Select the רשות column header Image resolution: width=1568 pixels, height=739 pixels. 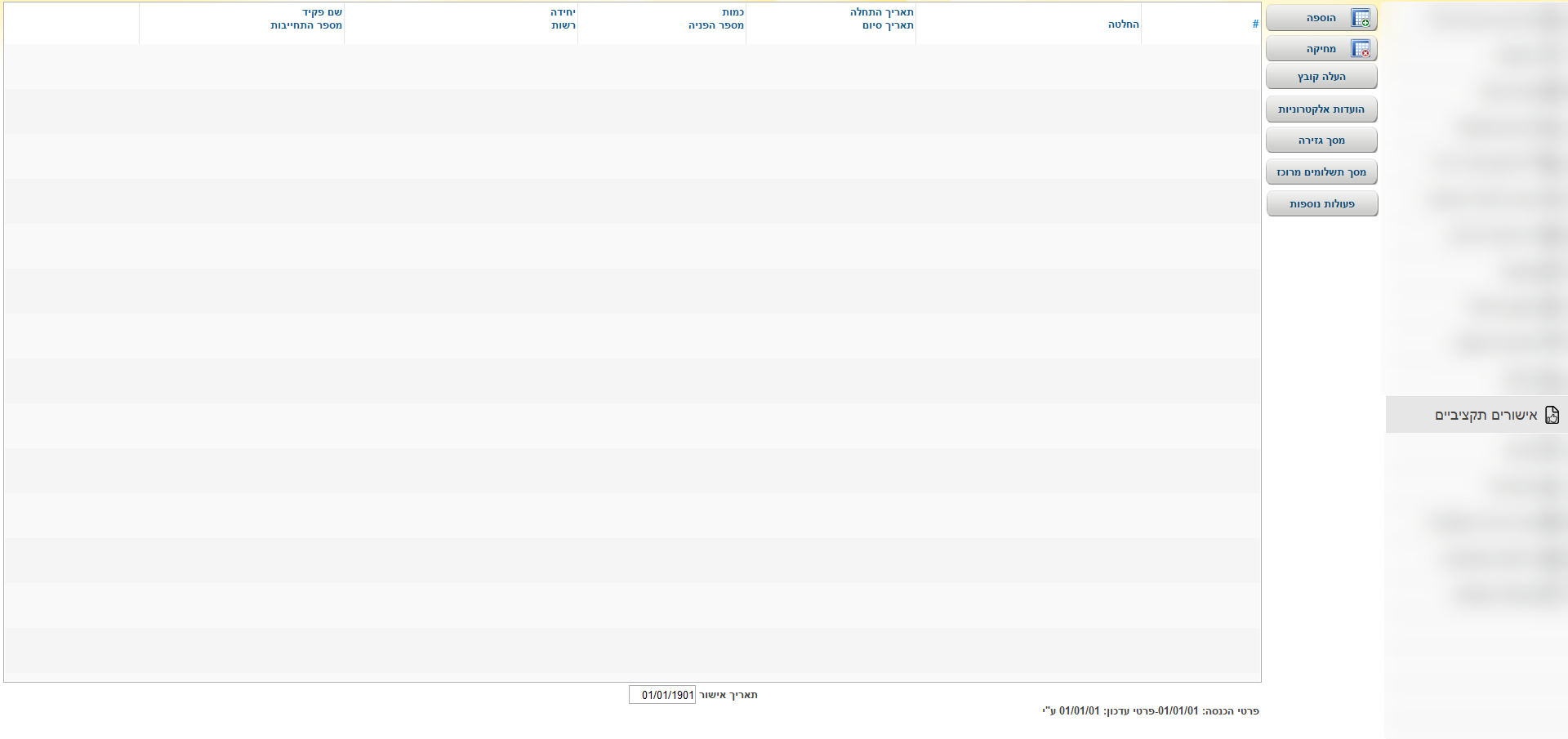pos(563,25)
